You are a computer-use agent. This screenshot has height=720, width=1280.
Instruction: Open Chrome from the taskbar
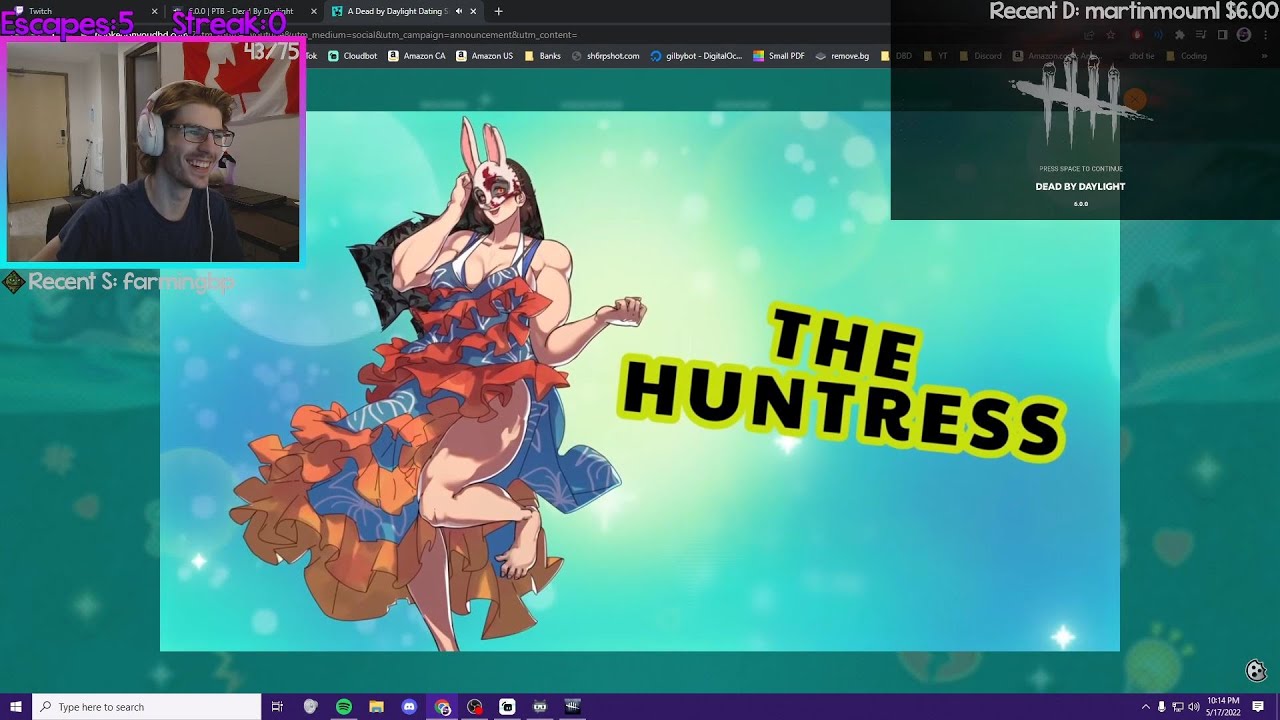click(442, 707)
